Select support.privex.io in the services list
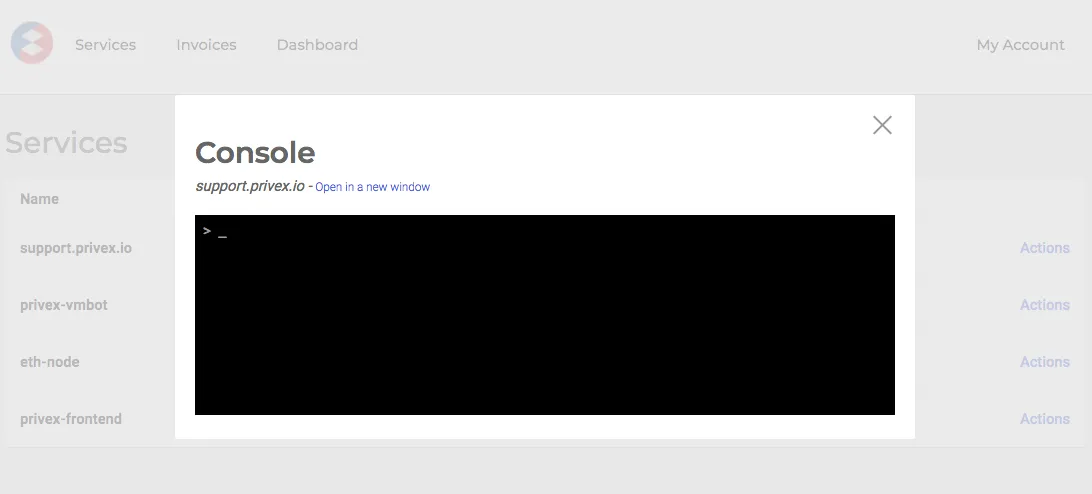This screenshot has height=494, width=1092. (x=76, y=248)
